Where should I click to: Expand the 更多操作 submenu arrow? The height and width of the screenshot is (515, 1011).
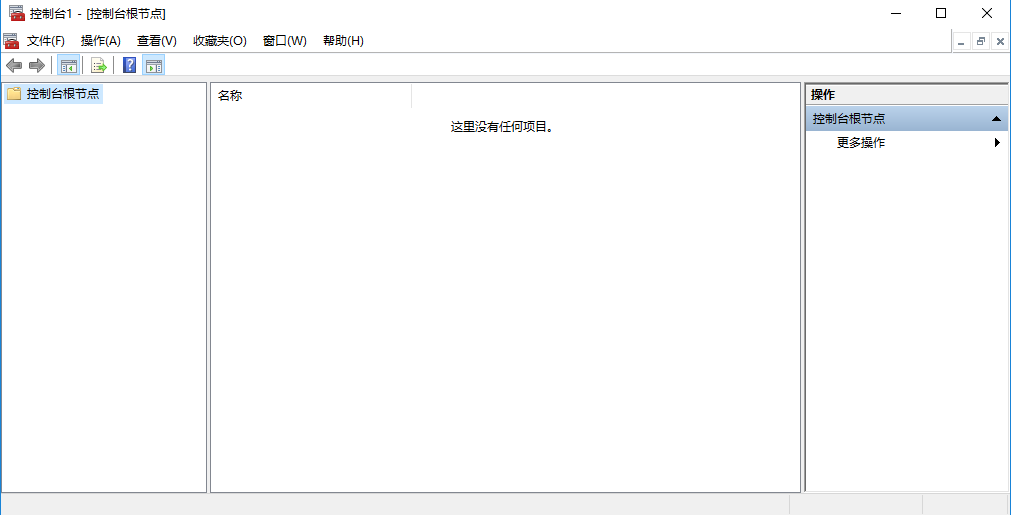pos(997,143)
